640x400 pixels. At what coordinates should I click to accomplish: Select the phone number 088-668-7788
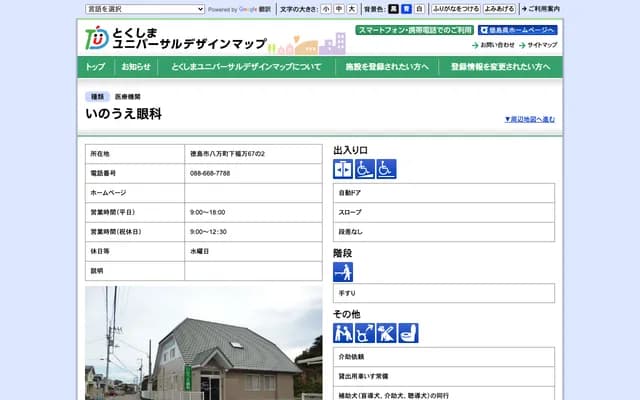(x=210, y=173)
